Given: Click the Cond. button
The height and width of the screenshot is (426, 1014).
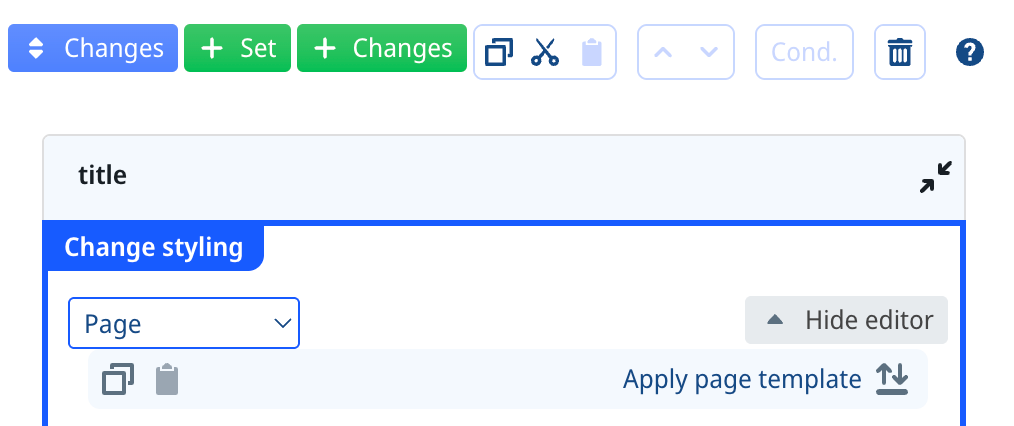Looking at the screenshot, I should click(804, 52).
